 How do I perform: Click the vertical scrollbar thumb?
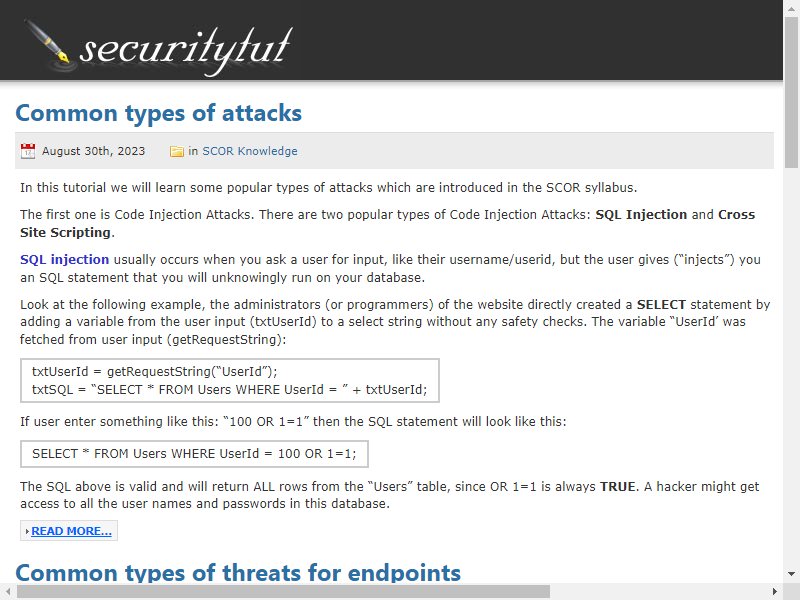791,90
